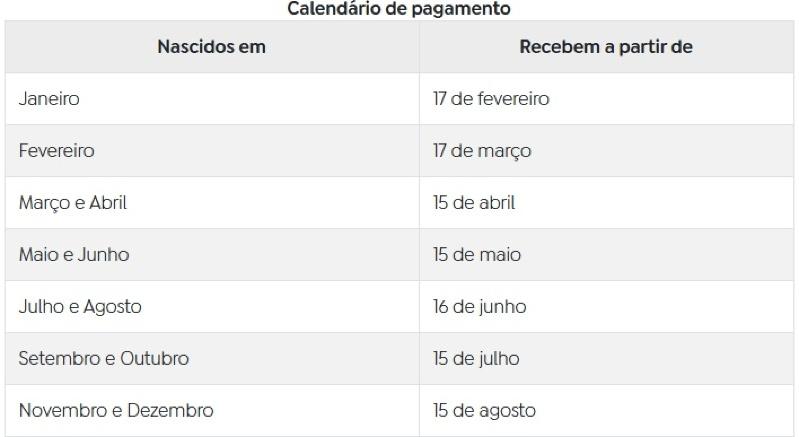This screenshot has height=437, width=799.
Task: Click the '15 de abril' date
Action: pos(474,203)
